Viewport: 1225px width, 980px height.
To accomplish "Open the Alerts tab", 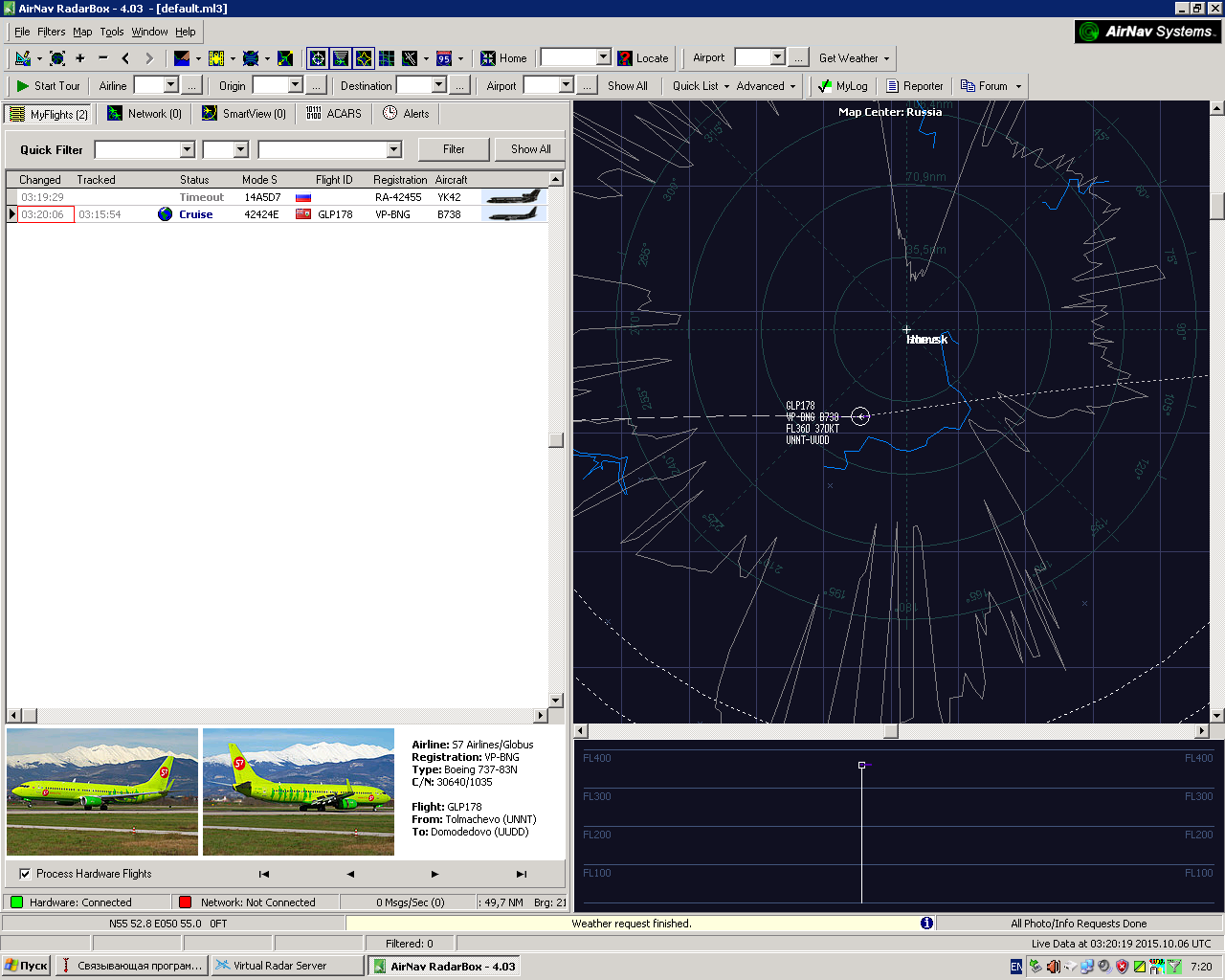I will (407, 114).
